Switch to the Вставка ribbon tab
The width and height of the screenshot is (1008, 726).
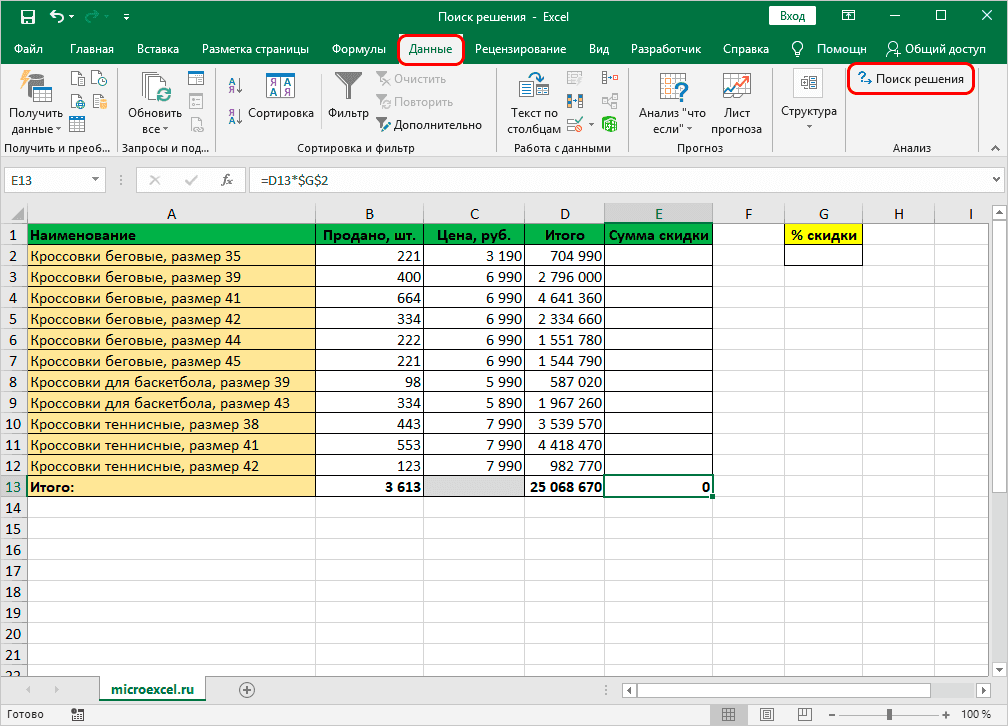158,49
